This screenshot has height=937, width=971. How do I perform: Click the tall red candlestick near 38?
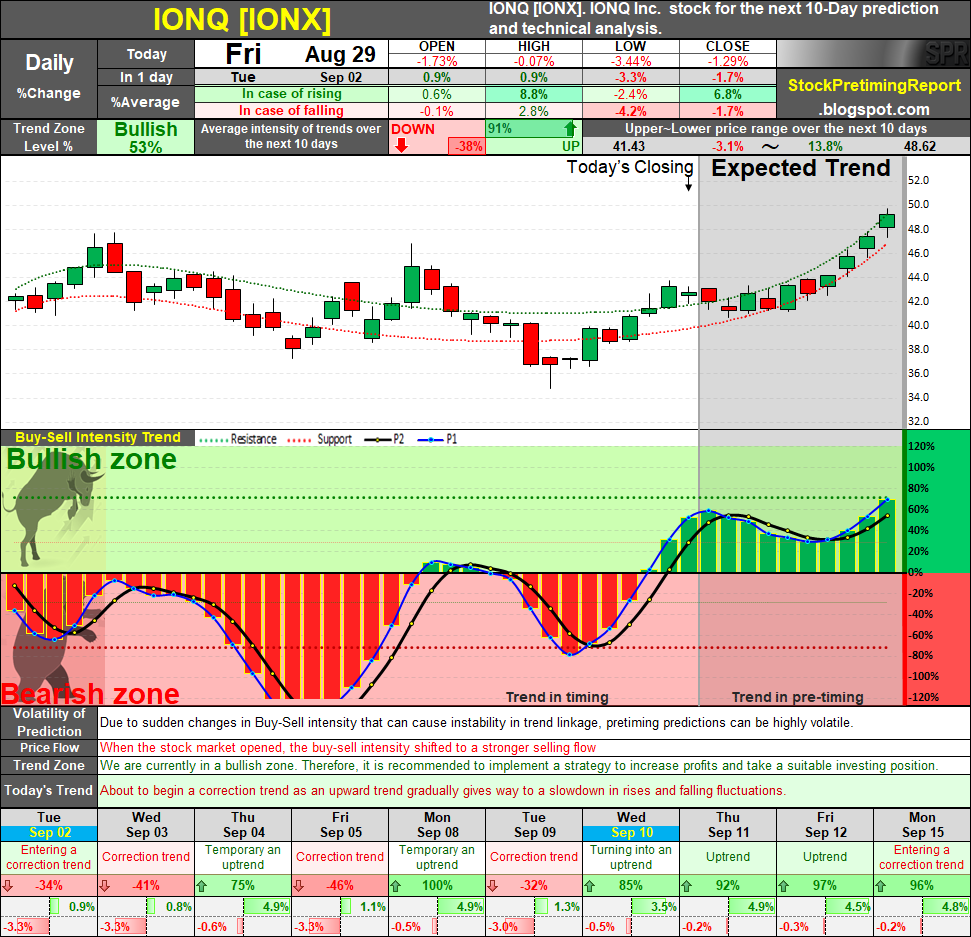pos(531,344)
